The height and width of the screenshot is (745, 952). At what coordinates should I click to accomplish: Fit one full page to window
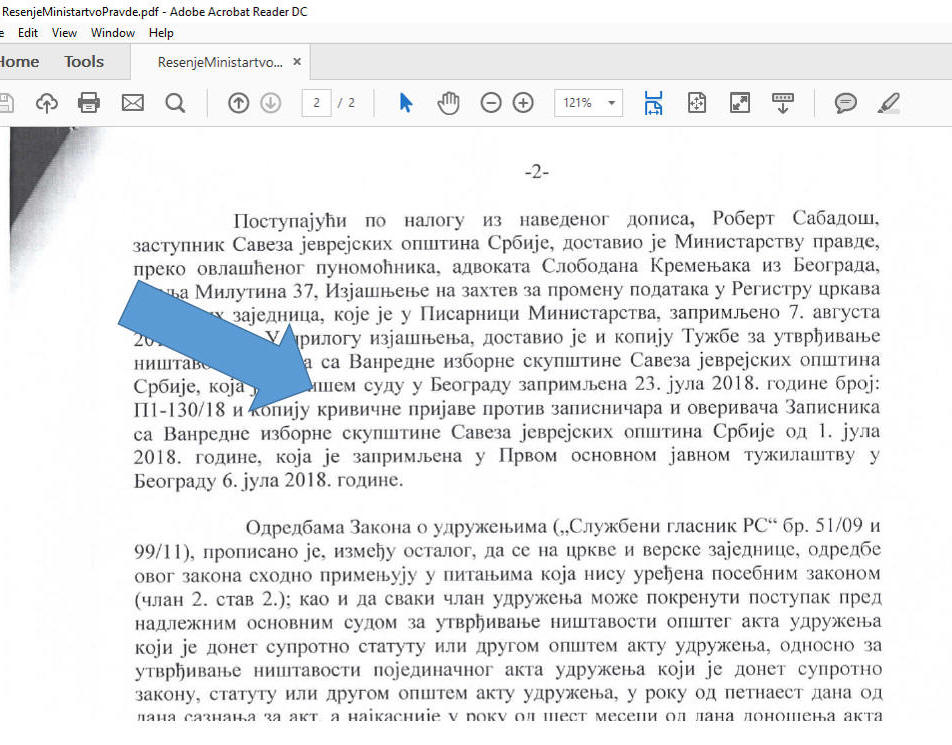pos(696,103)
